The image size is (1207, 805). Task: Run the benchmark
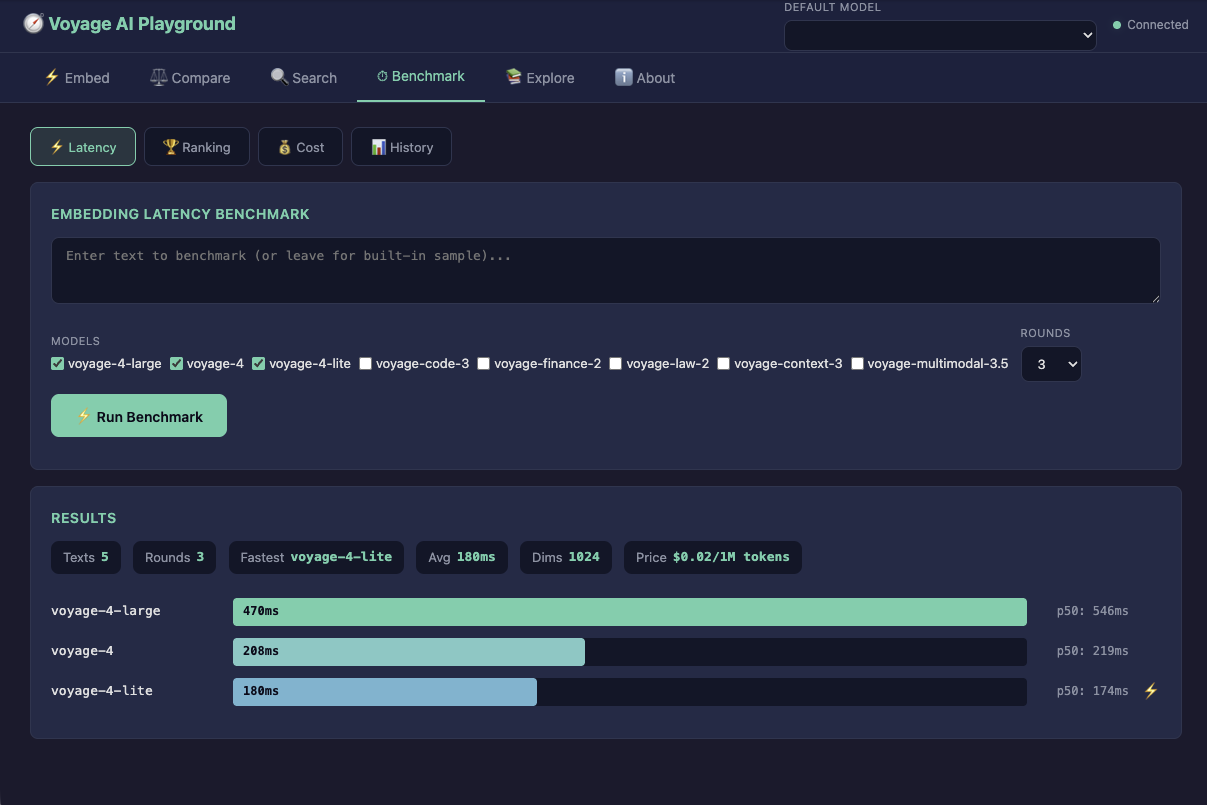coord(139,416)
